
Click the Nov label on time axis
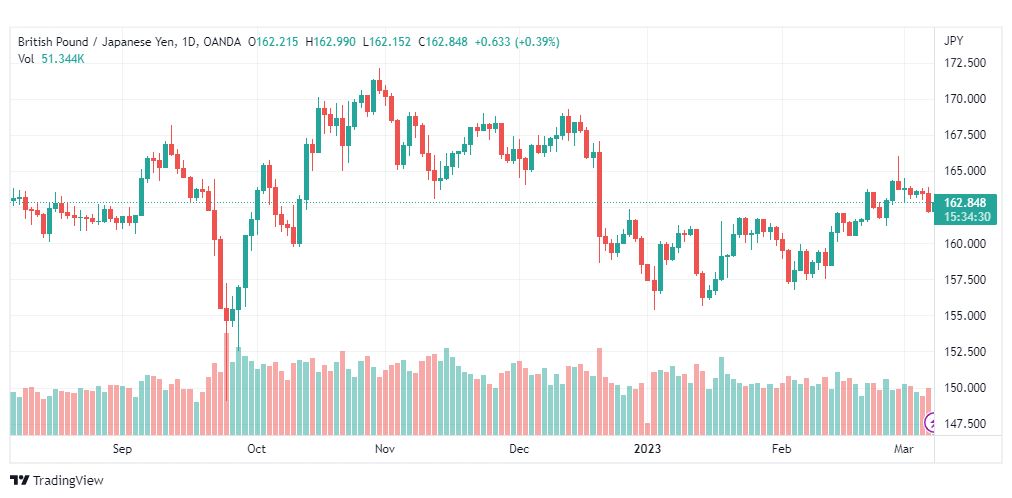coord(385,449)
